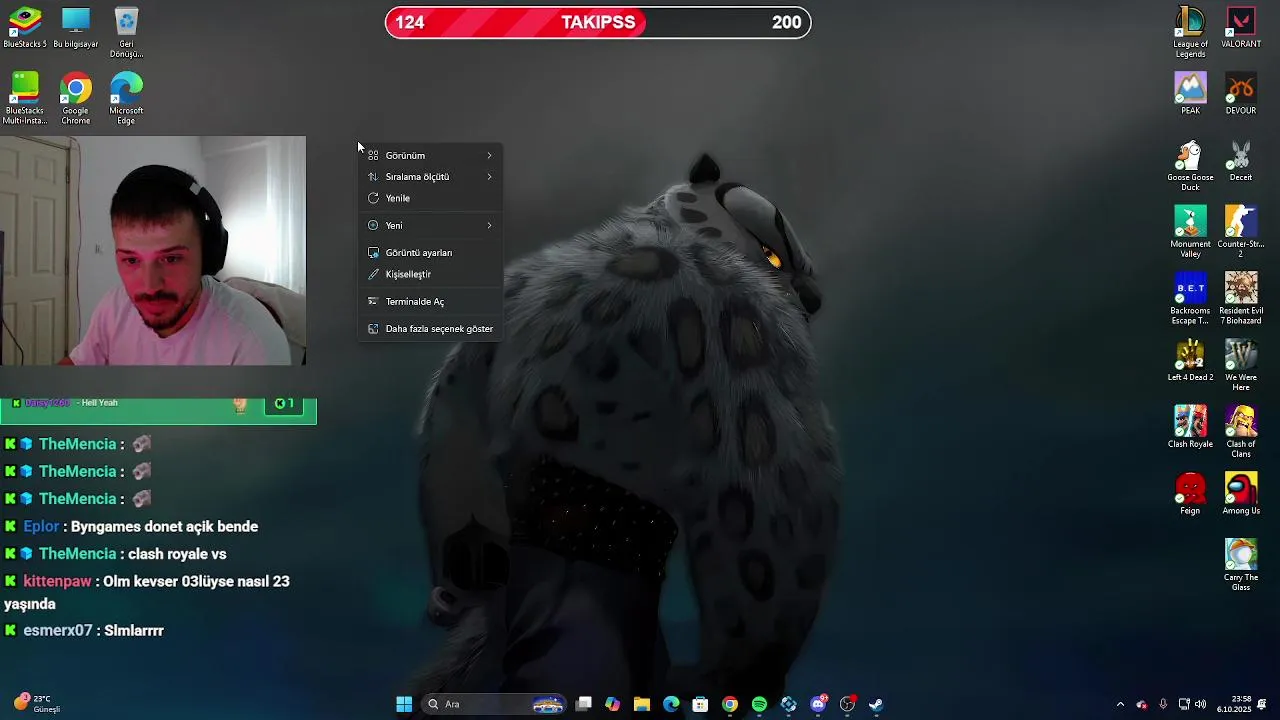Open OBS Studio from the taskbar
Image resolution: width=1280 pixels, height=720 pixels.
(x=847, y=704)
